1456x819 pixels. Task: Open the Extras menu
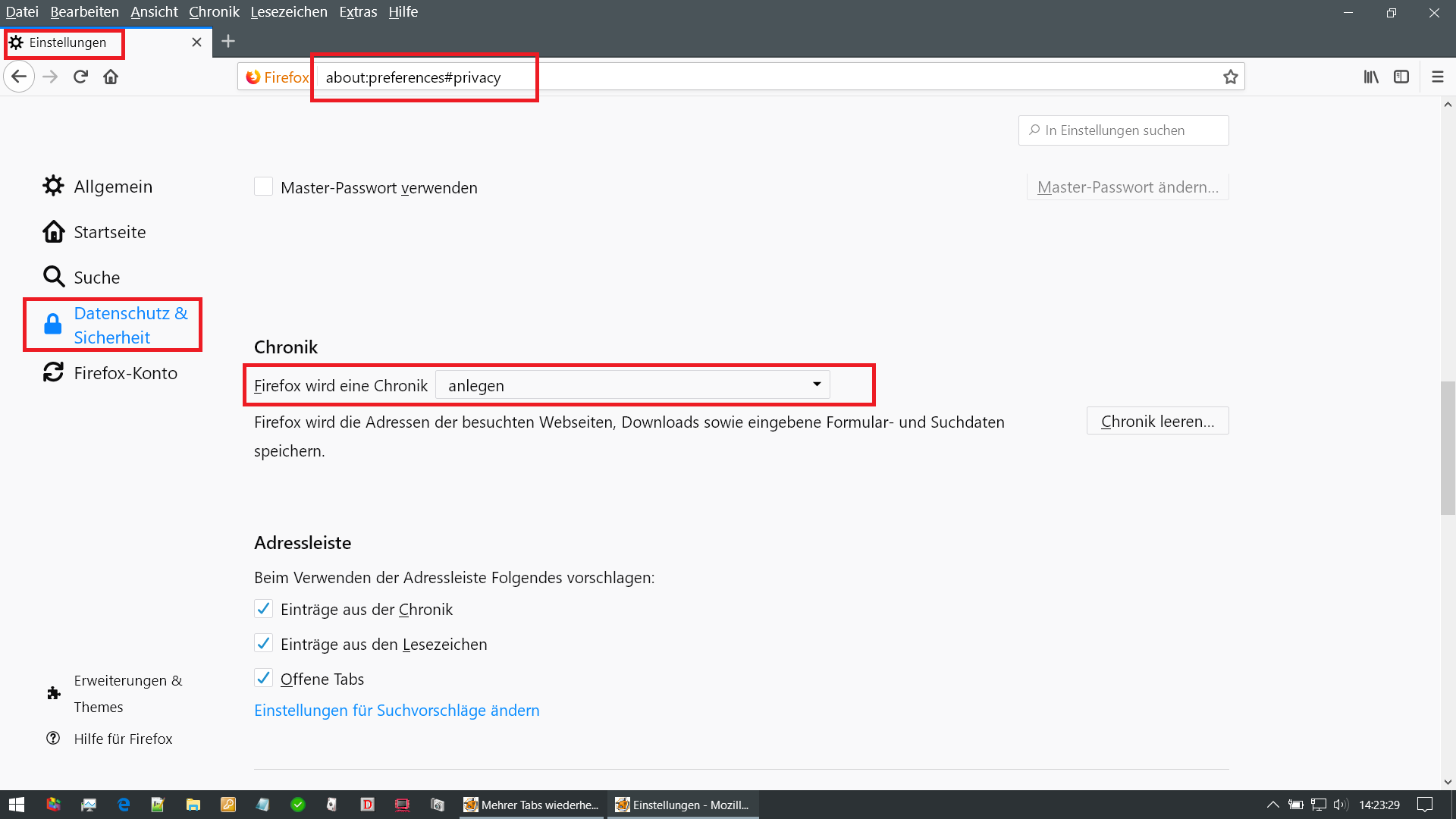[358, 12]
